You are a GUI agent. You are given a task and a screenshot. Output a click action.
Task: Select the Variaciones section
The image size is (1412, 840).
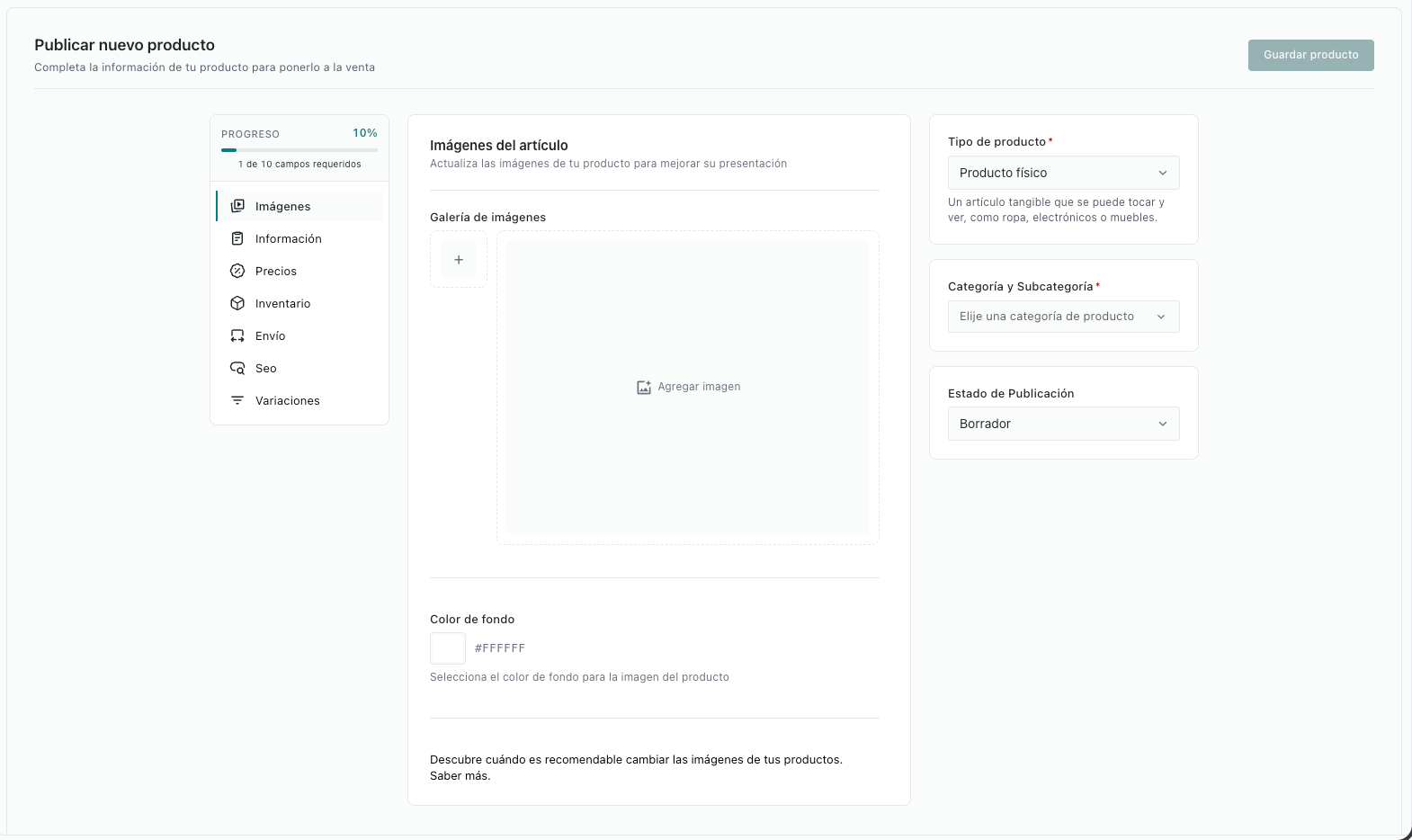299,400
